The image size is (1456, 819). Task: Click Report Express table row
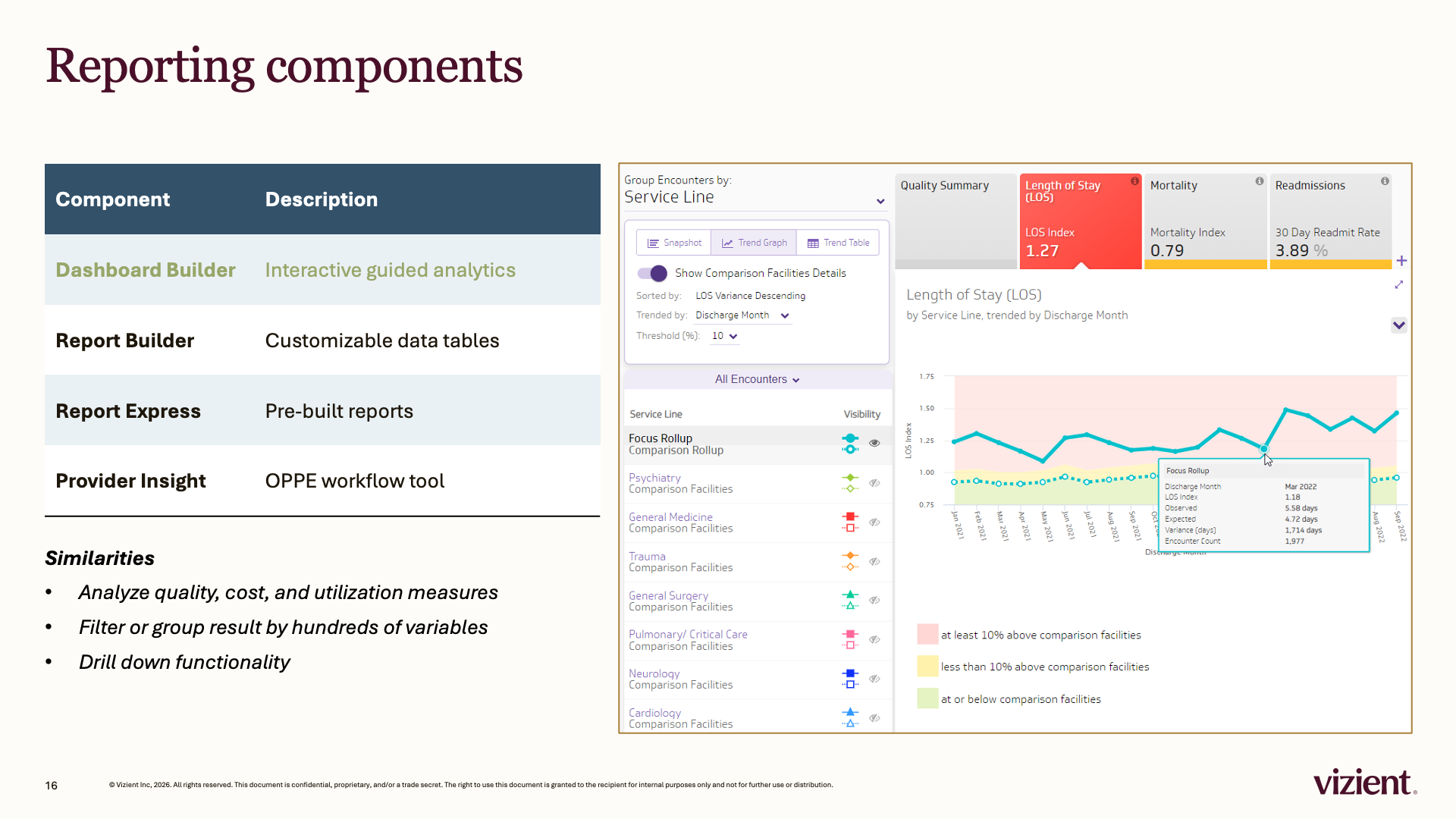pos(322,410)
